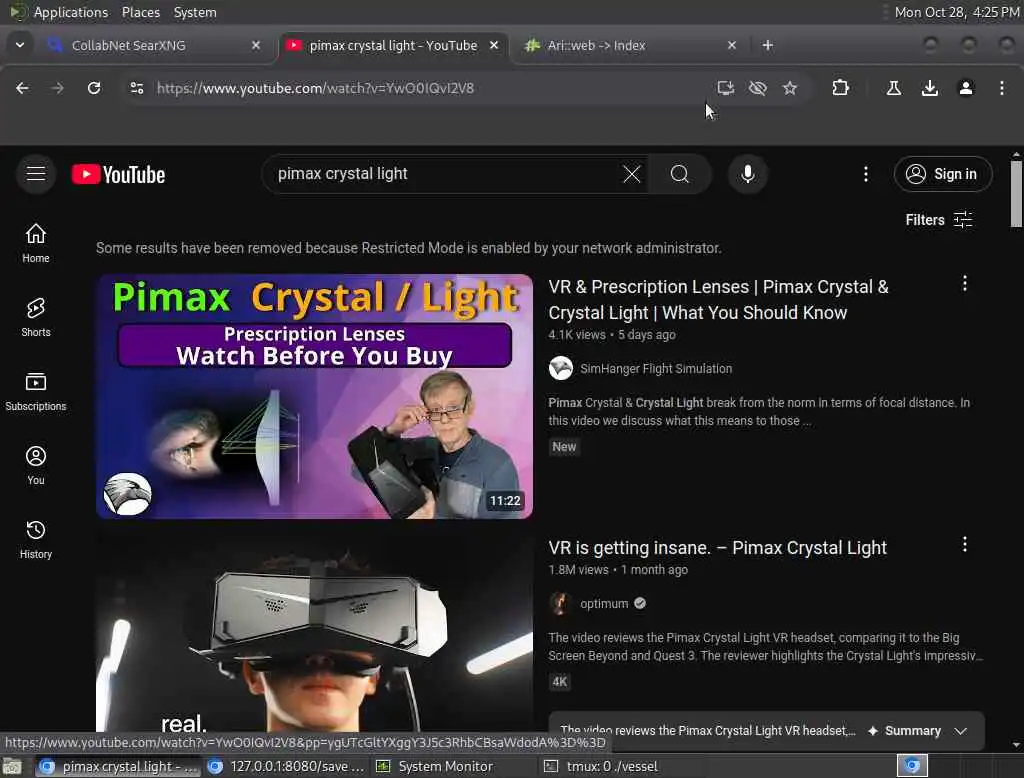The width and height of the screenshot is (1024, 778).
Task: Click the 4K badge
Action: pos(560,682)
